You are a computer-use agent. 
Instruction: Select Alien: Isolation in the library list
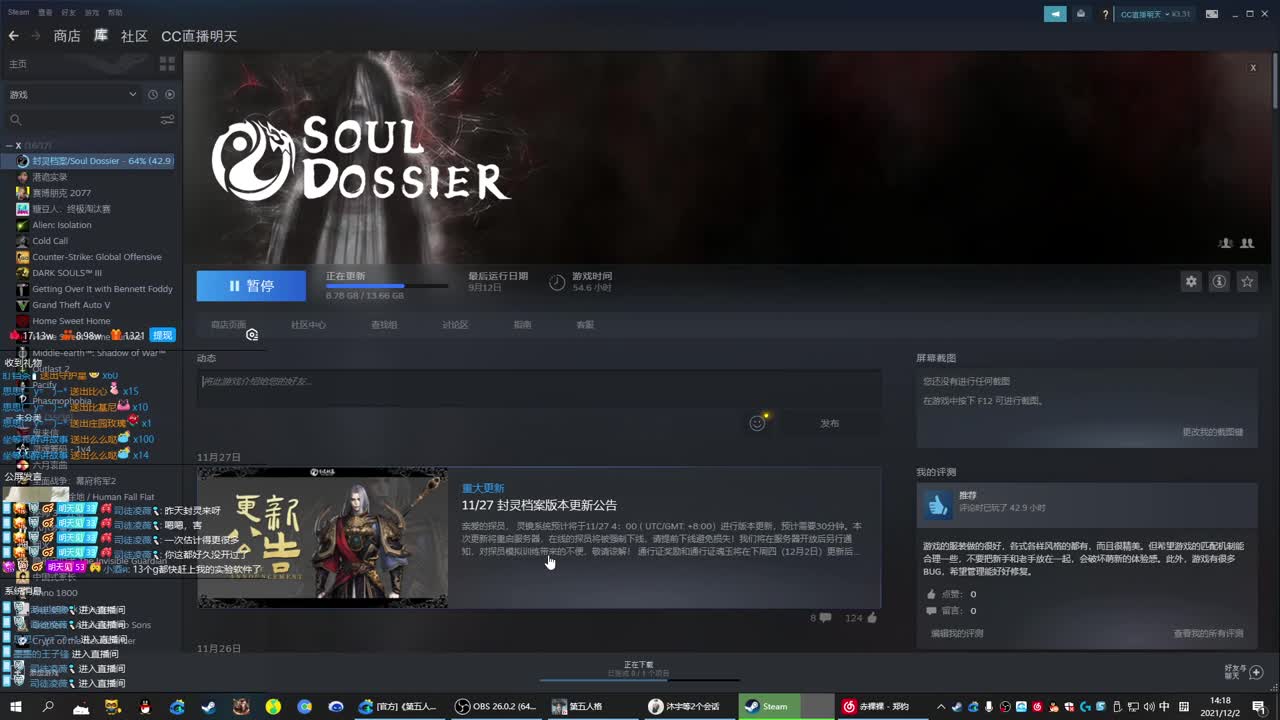coord(61,225)
